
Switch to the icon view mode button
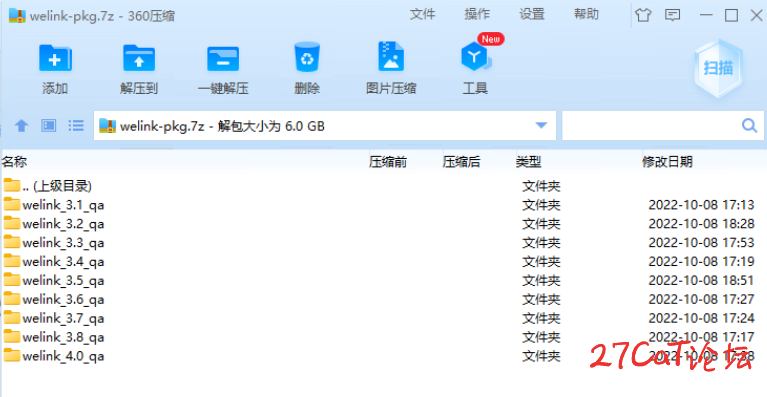[x=48, y=126]
